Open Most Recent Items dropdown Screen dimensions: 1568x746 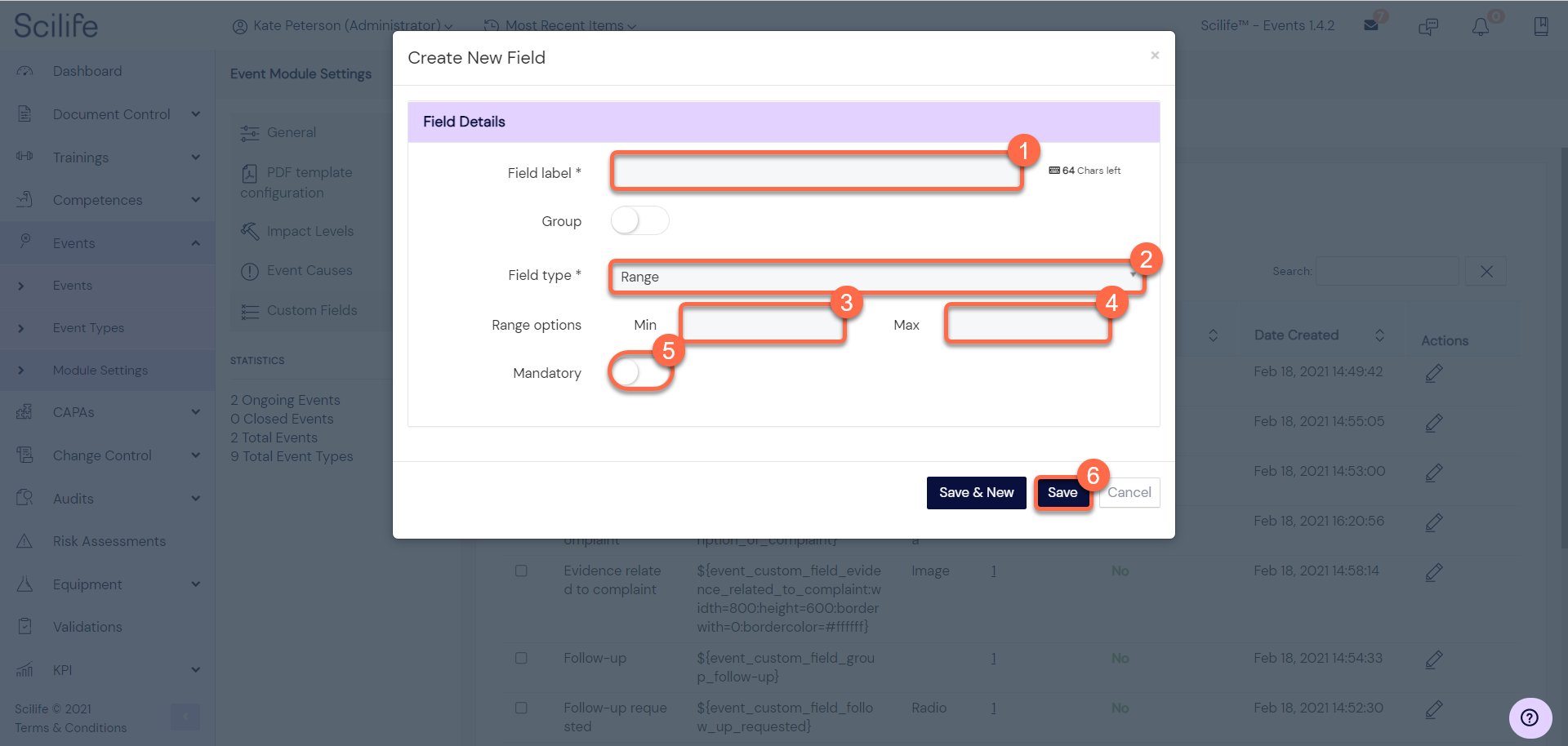click(560, 25)
